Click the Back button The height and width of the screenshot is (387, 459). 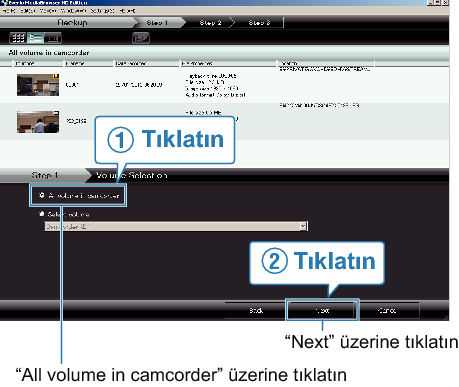click(x=256, y=310)
